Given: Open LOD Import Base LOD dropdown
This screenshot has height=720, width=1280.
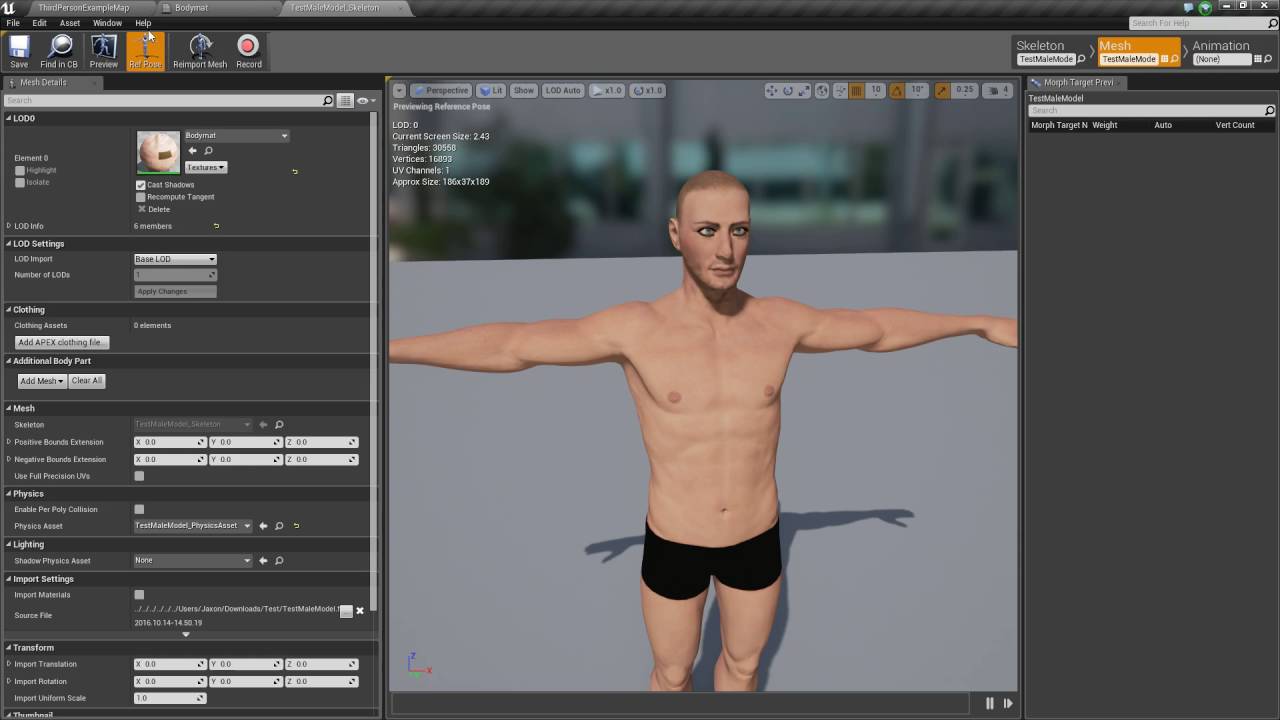Looking at the screenshot, I should (x=175, y=259).
